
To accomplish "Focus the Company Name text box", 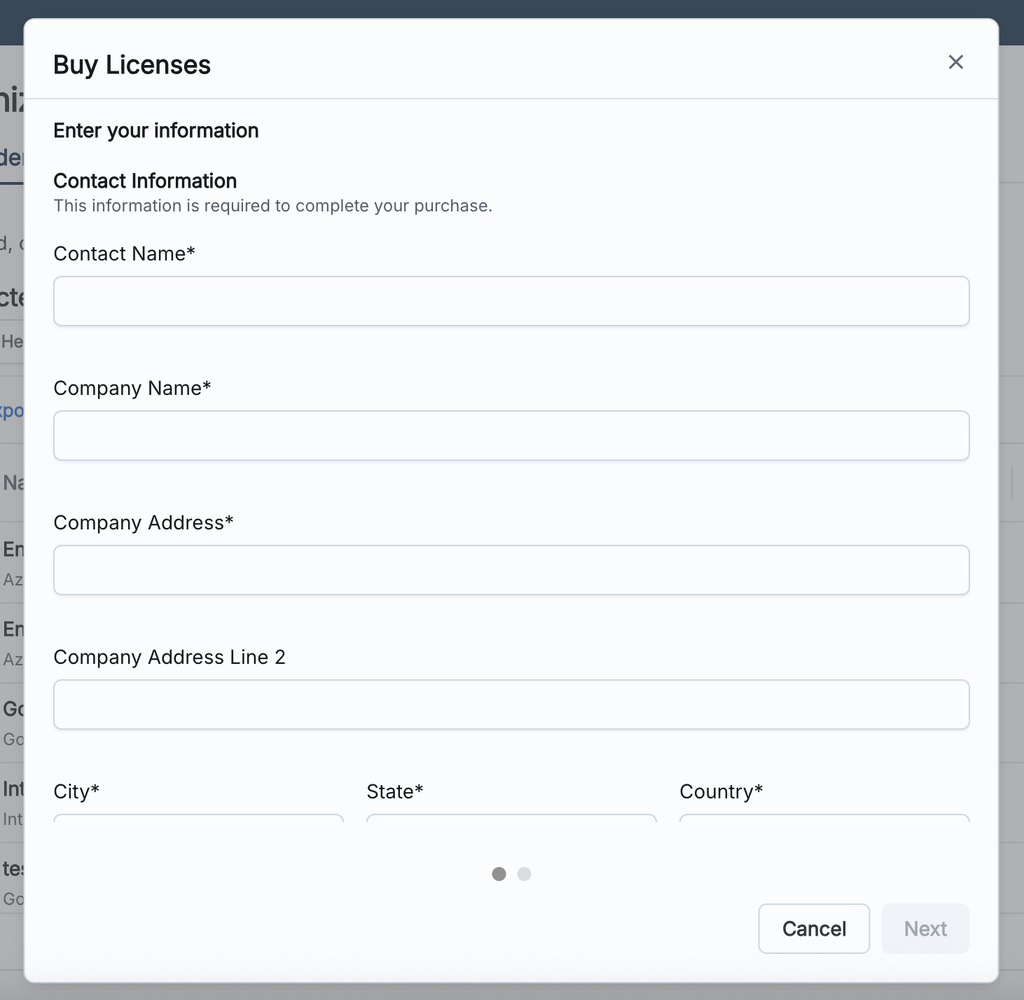I will coord(511,436).
